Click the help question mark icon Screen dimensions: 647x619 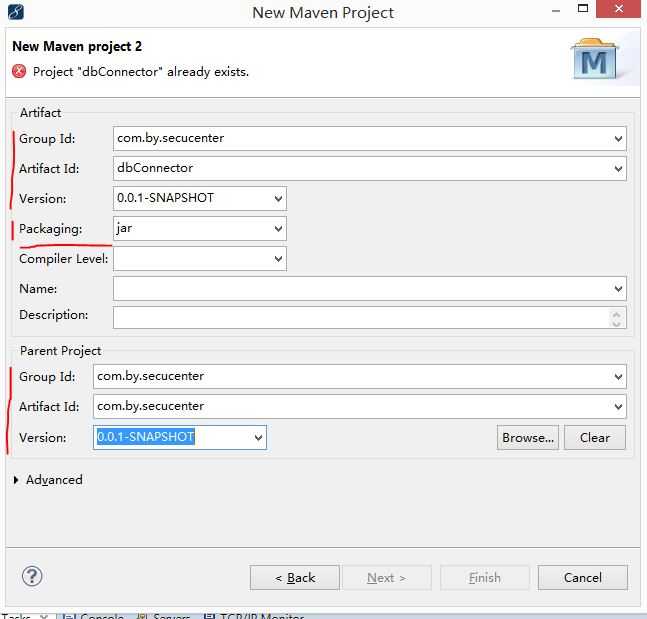(x=32, y=576)
